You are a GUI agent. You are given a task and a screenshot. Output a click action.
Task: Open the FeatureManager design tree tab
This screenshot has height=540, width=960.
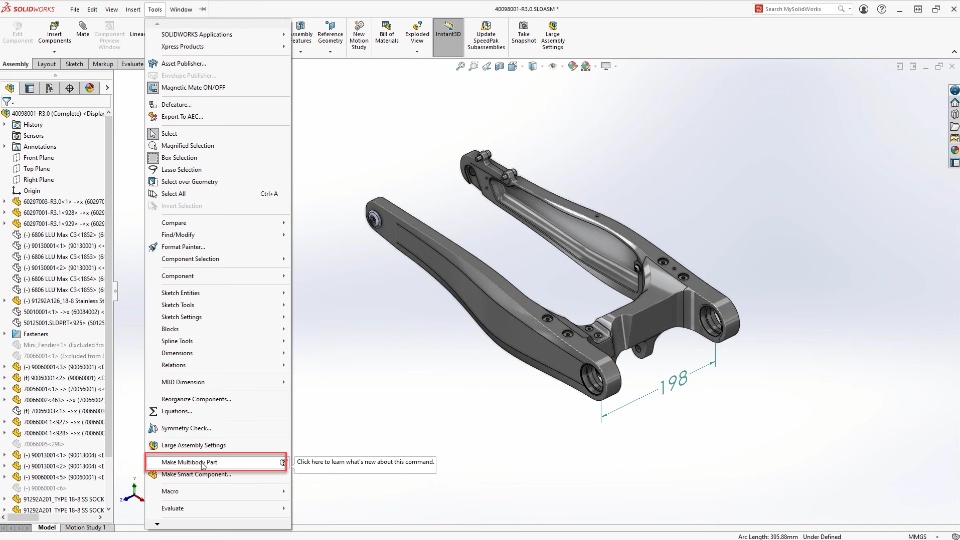9,88
